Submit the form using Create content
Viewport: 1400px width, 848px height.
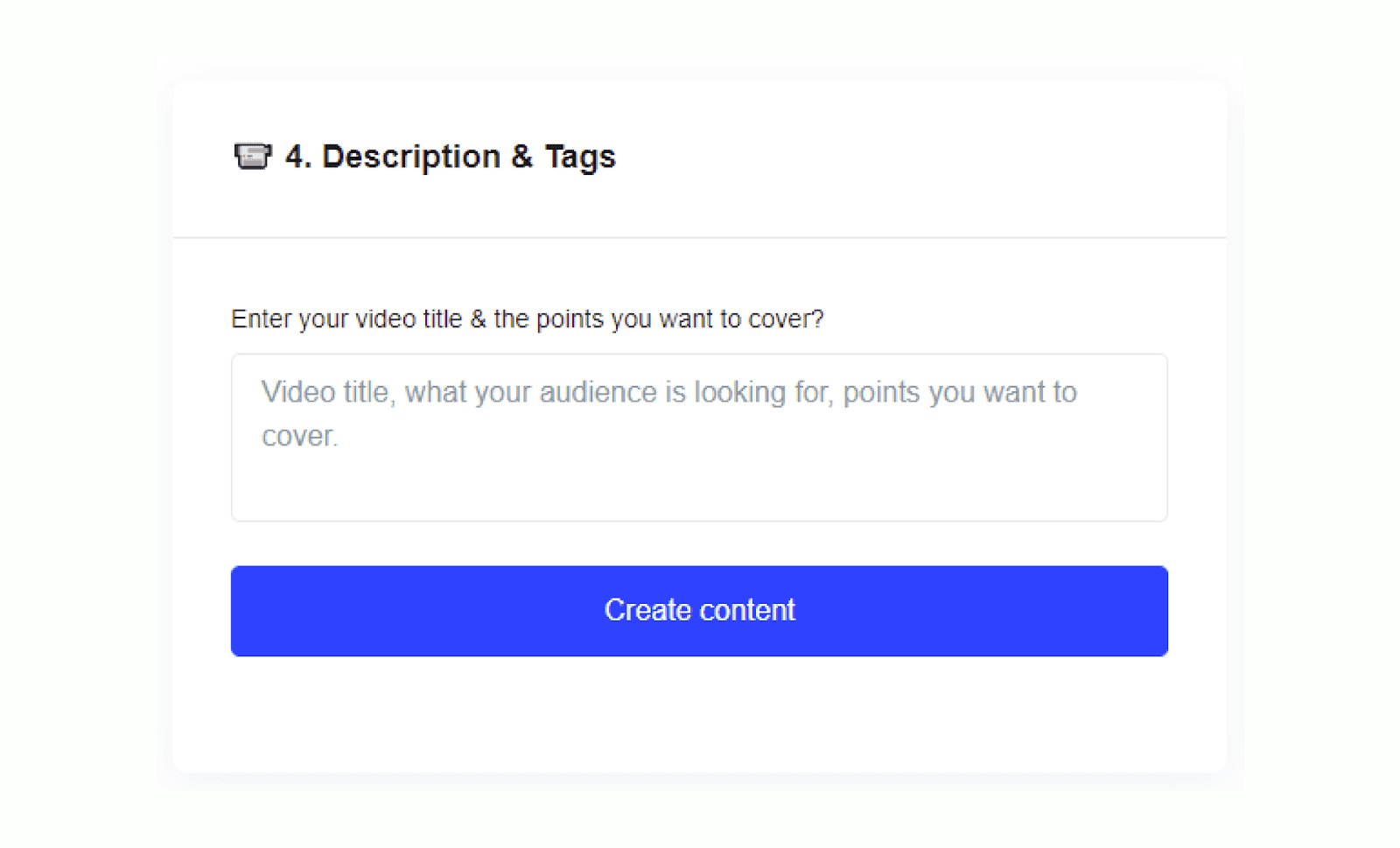699,611
